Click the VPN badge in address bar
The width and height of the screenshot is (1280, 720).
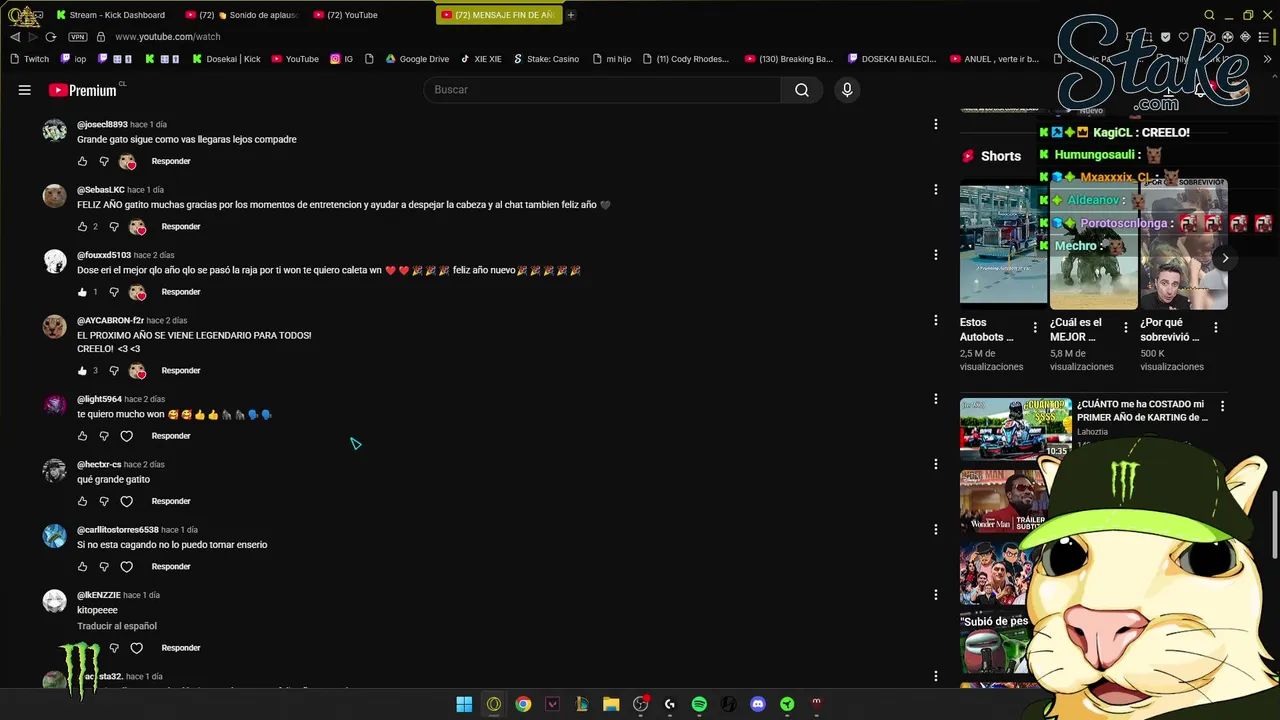pyautogui.click(x=78, y=37)
